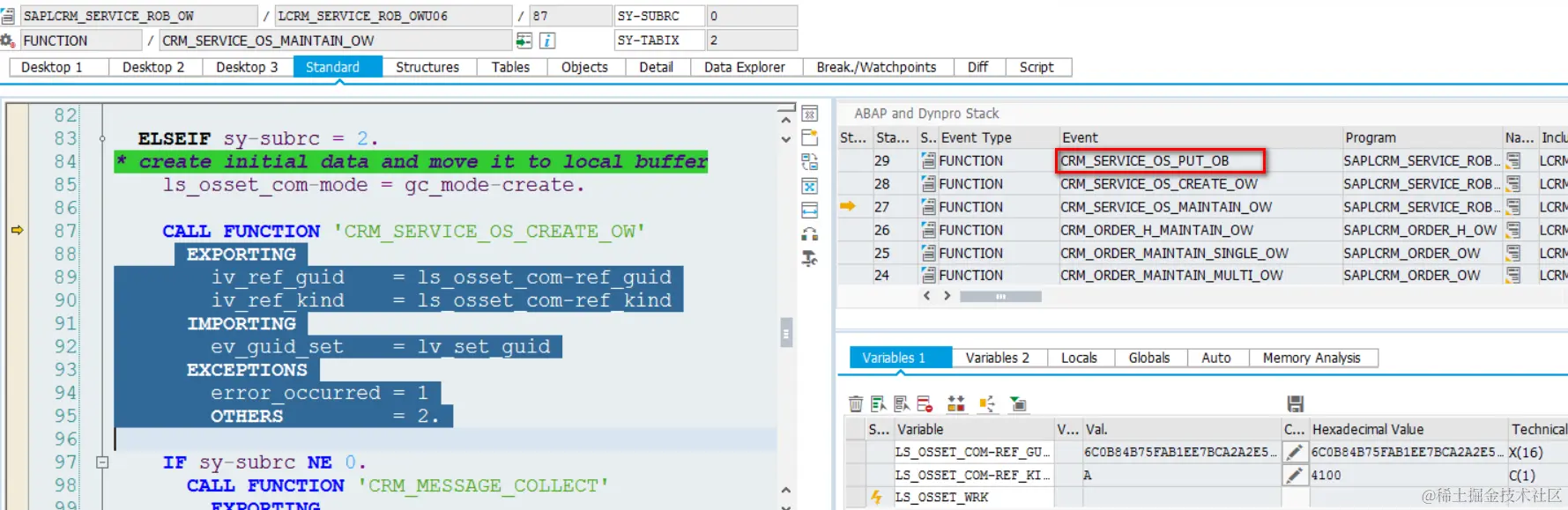
Task: Click the trash delete icon in Variables toolbar
Action: (855, 403)
